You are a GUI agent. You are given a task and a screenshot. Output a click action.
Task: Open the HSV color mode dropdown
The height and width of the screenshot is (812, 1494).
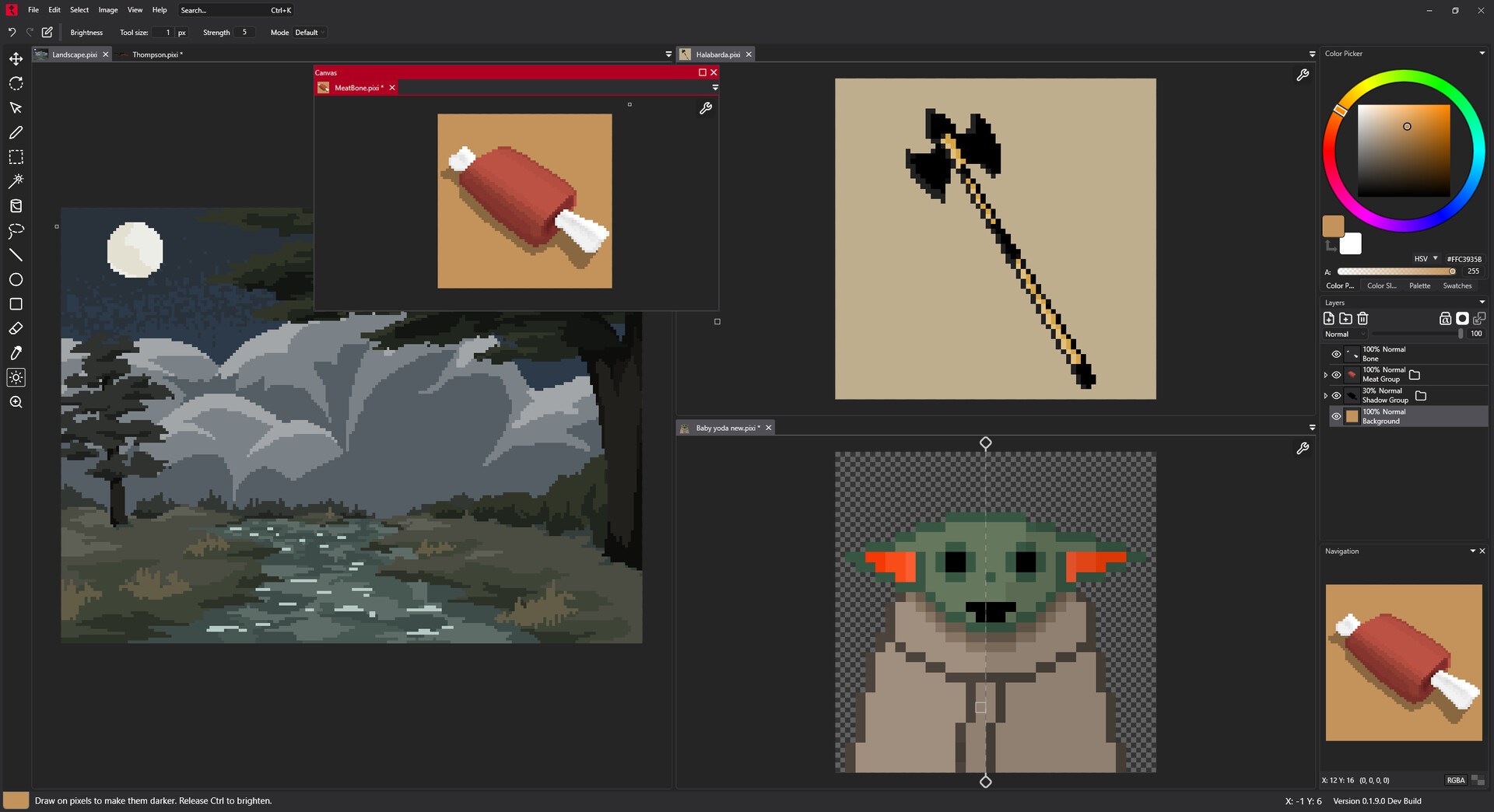pos(1423,258)
